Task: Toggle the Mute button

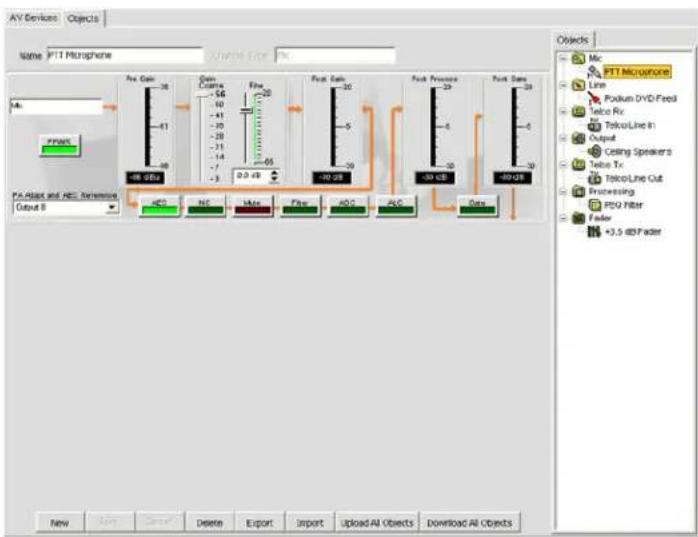Action: [x=252, y=206]
